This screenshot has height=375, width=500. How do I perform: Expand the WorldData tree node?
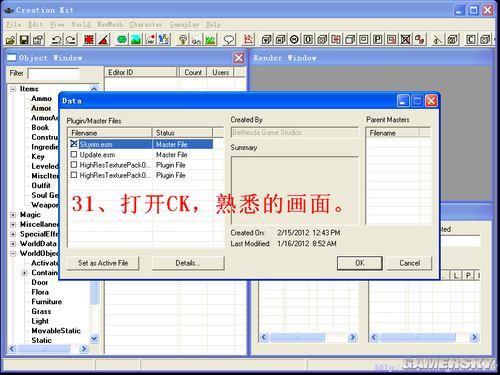(13, 244)
